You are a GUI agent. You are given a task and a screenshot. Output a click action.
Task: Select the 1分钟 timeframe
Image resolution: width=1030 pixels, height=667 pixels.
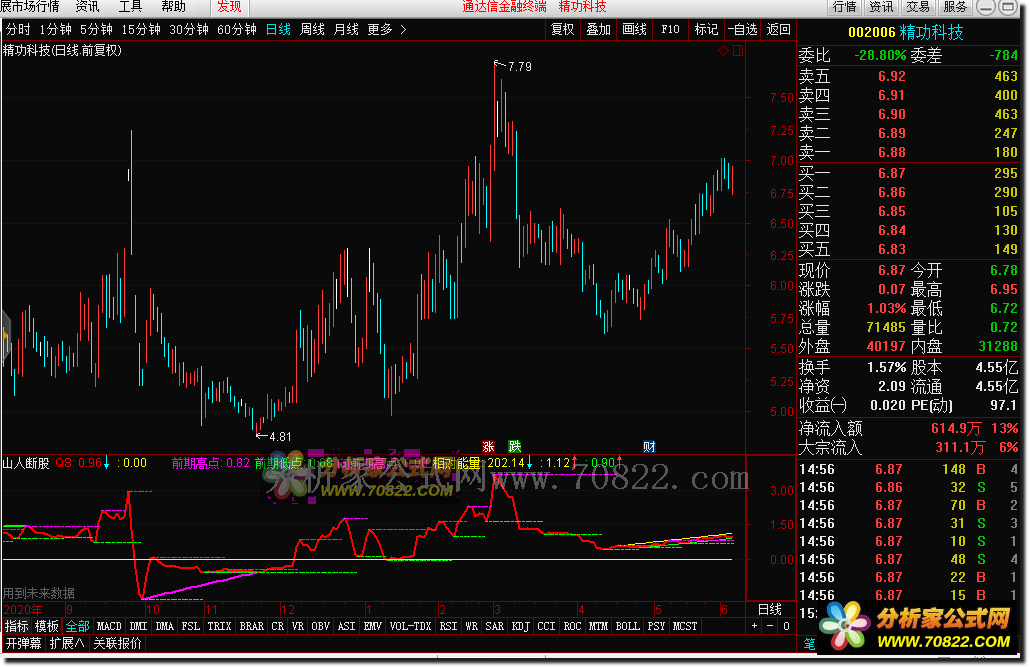pos(55,30)
